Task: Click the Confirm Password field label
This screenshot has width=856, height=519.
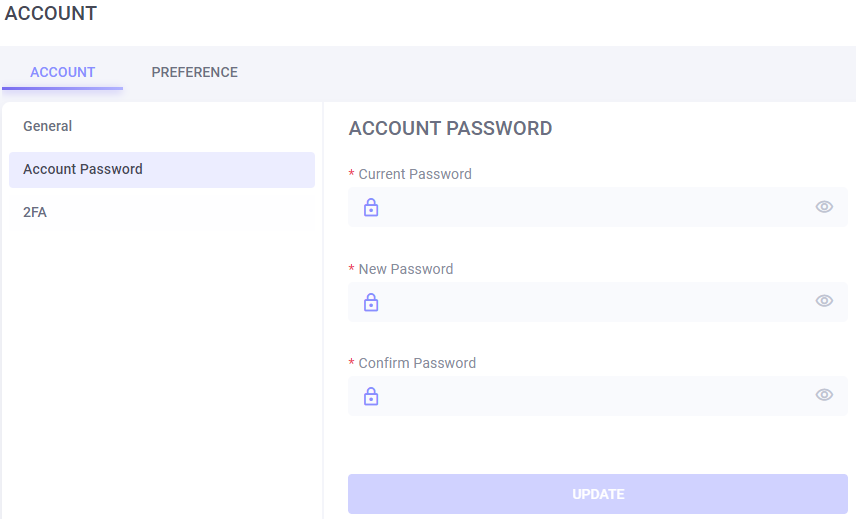Action: pyautogui.click(x=417, y=363)
